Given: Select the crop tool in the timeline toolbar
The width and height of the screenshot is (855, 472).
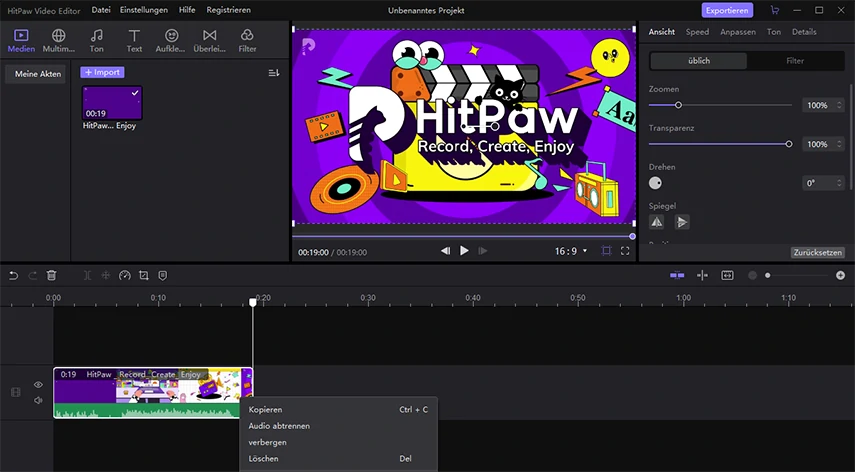Looking at the screenshot, I should 143,276.
